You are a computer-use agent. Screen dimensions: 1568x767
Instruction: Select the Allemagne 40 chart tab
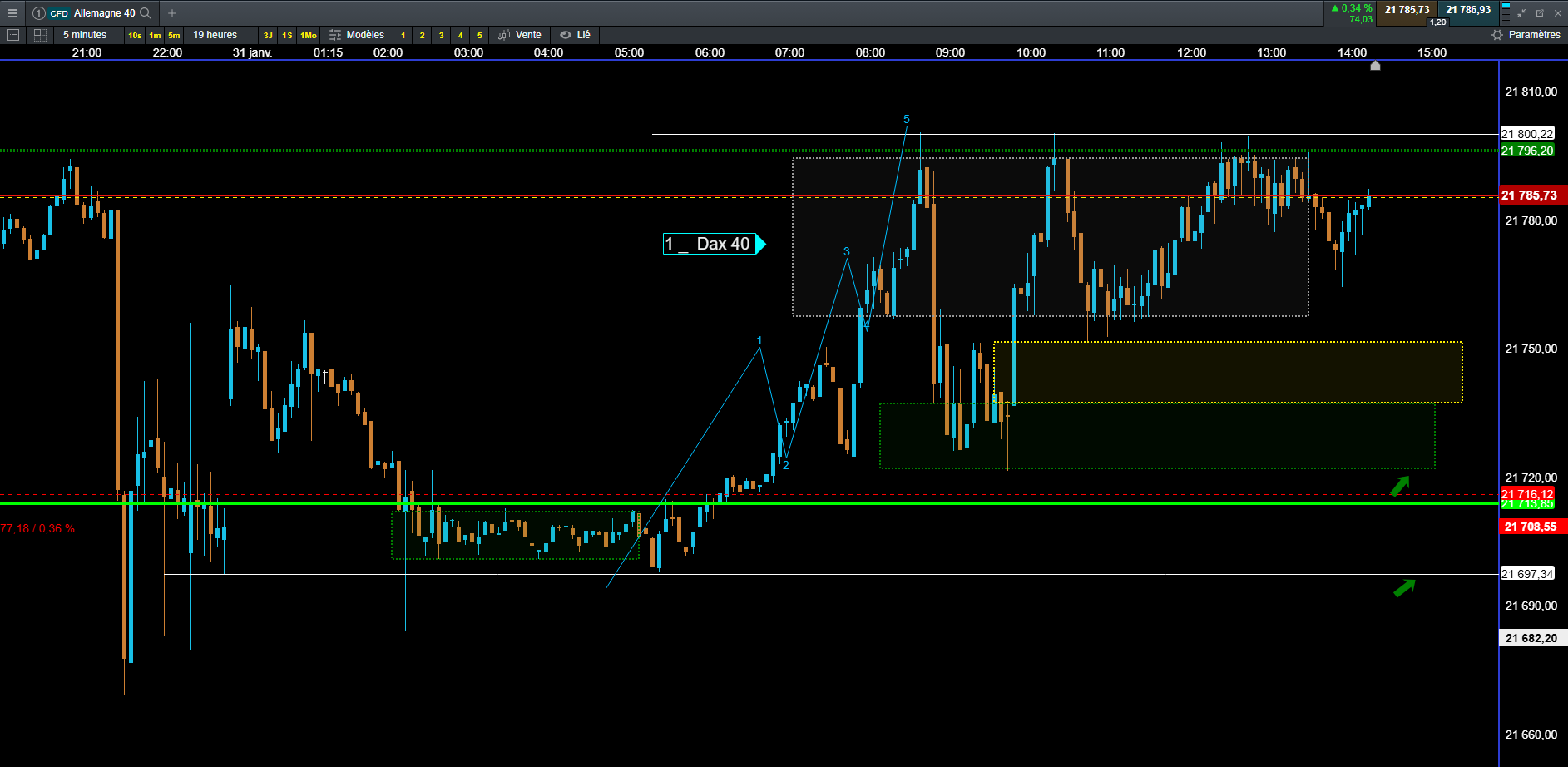104,13
